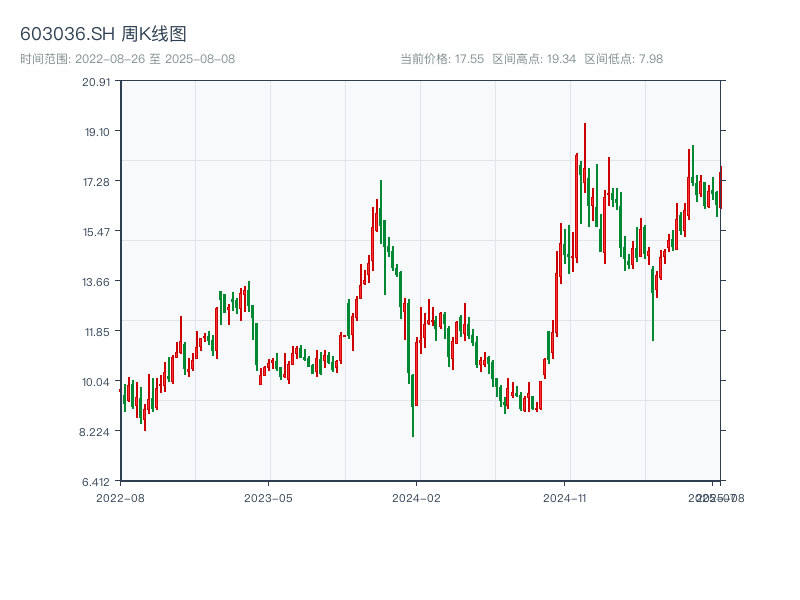Image resolution: width=800 pixels, height=600 pixels.
Task: Select the y-axis label 13.66
Action: tap(96, 282)
